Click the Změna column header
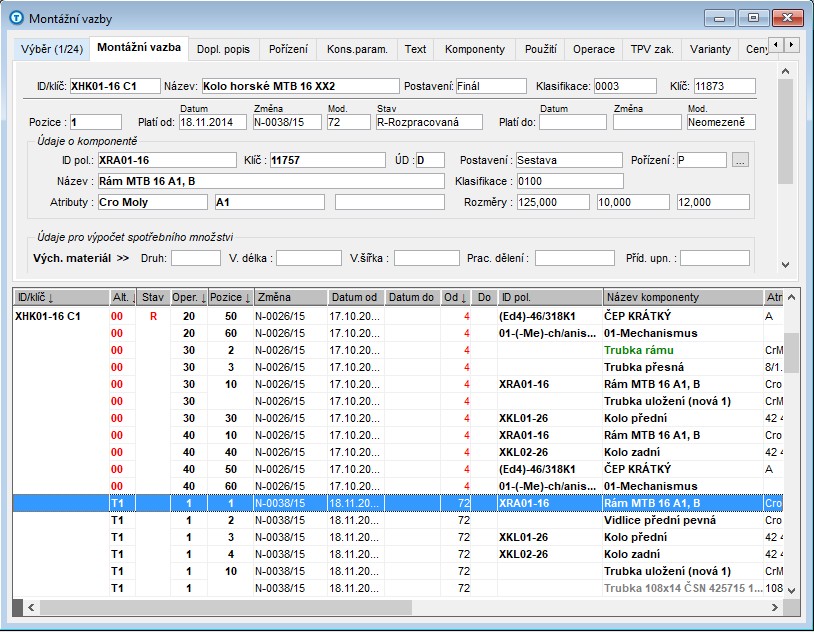 (x=291, y=298)
